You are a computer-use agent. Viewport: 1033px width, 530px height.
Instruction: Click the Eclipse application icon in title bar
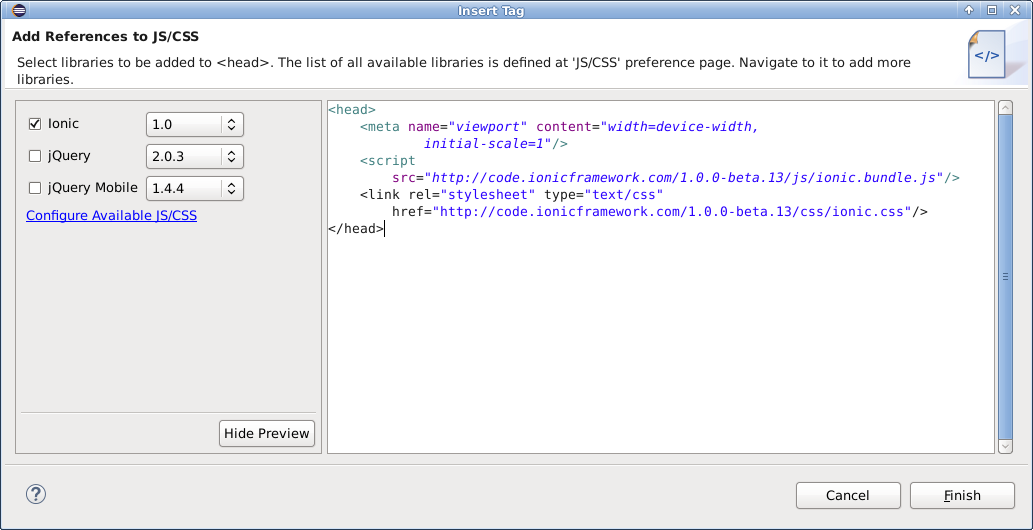(x=19, y=10)
